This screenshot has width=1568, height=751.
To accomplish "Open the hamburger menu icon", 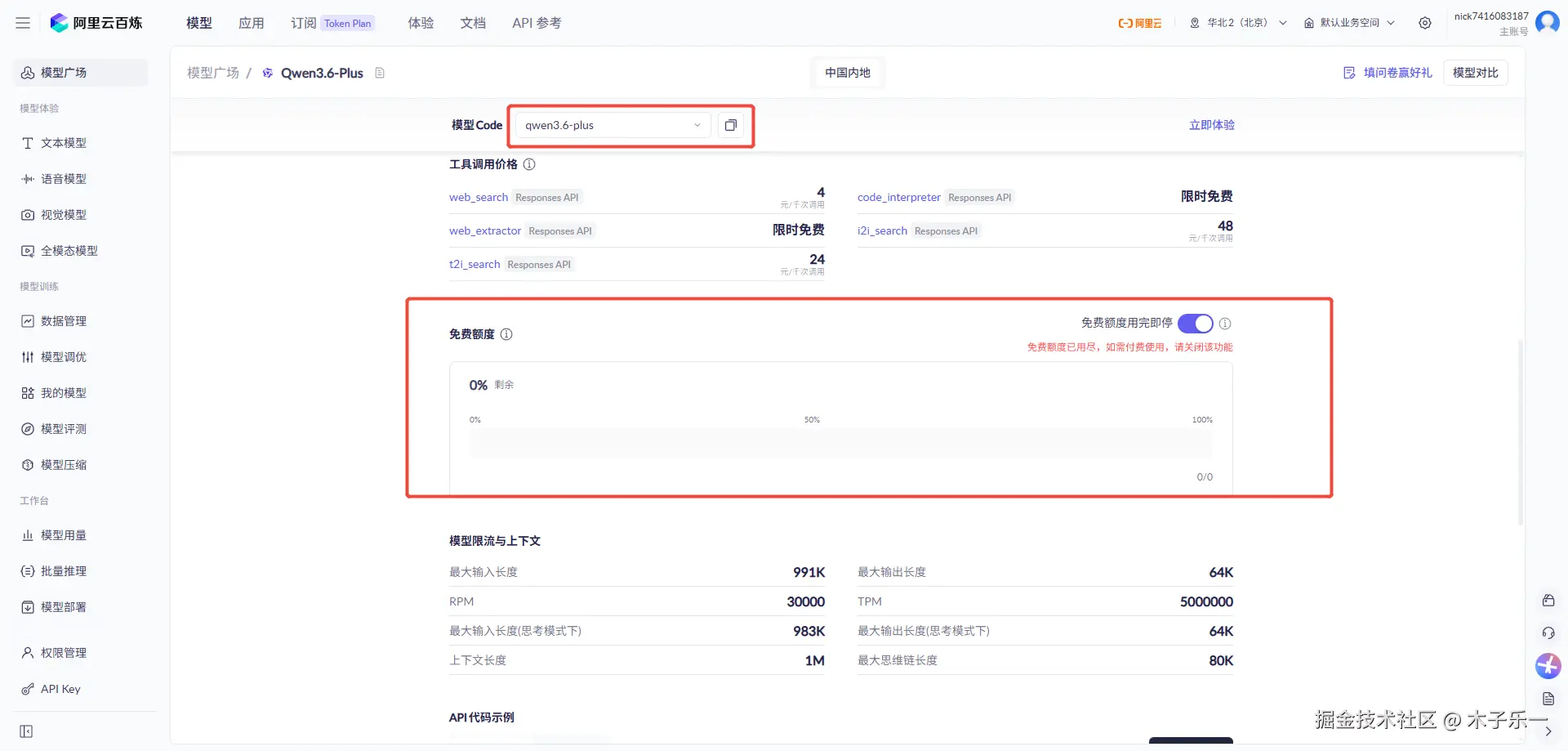I will click(x=23, y=23).
